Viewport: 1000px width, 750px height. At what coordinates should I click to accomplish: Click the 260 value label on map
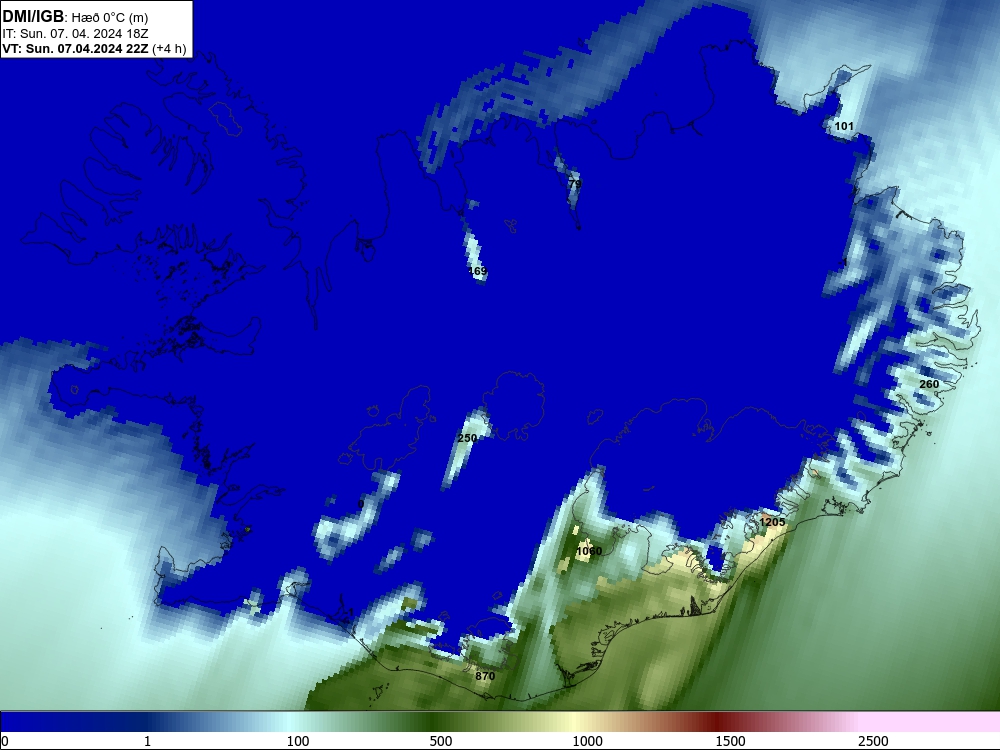(929, 384)
